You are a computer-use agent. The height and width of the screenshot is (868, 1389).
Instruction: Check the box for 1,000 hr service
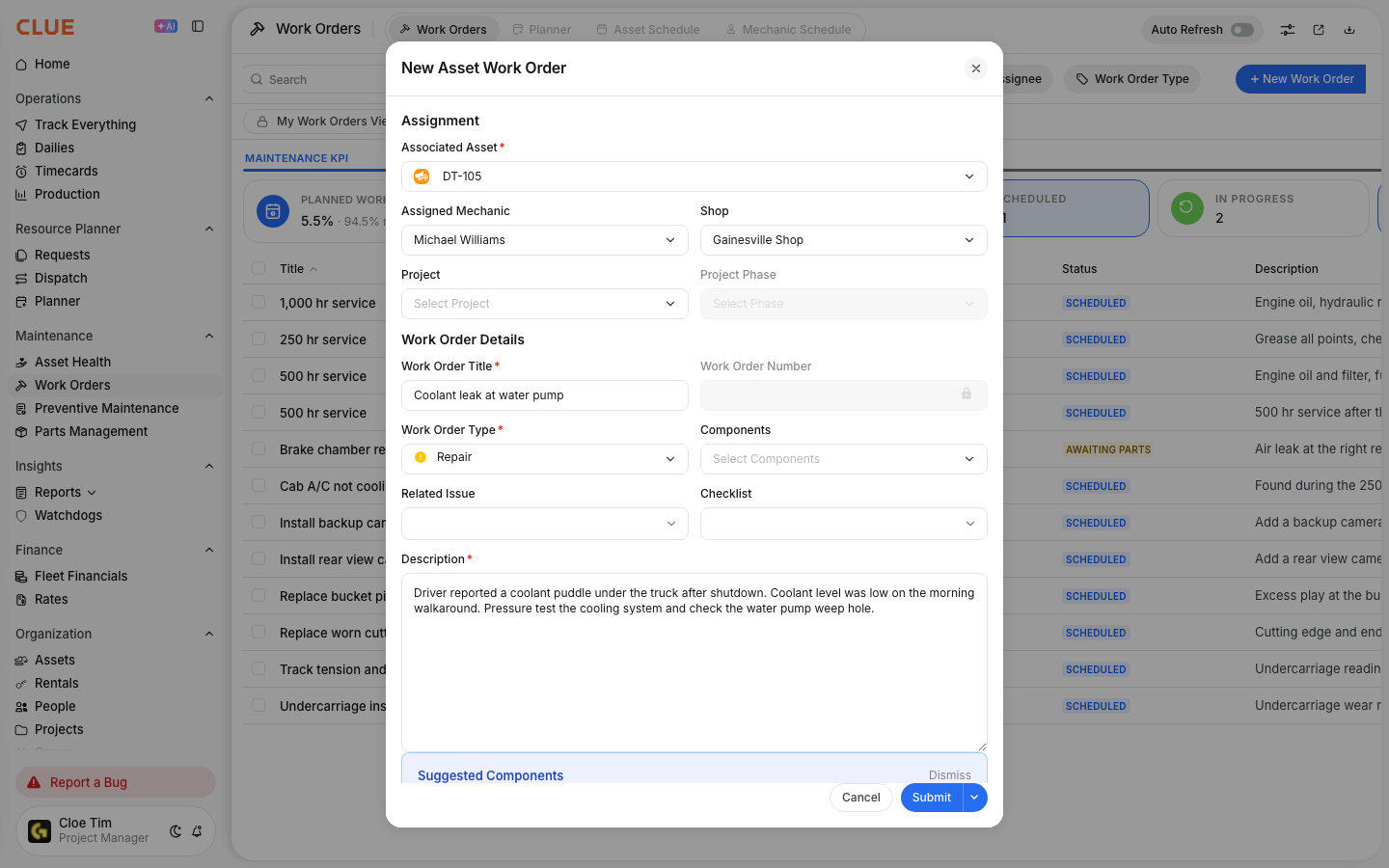(259, 302)
